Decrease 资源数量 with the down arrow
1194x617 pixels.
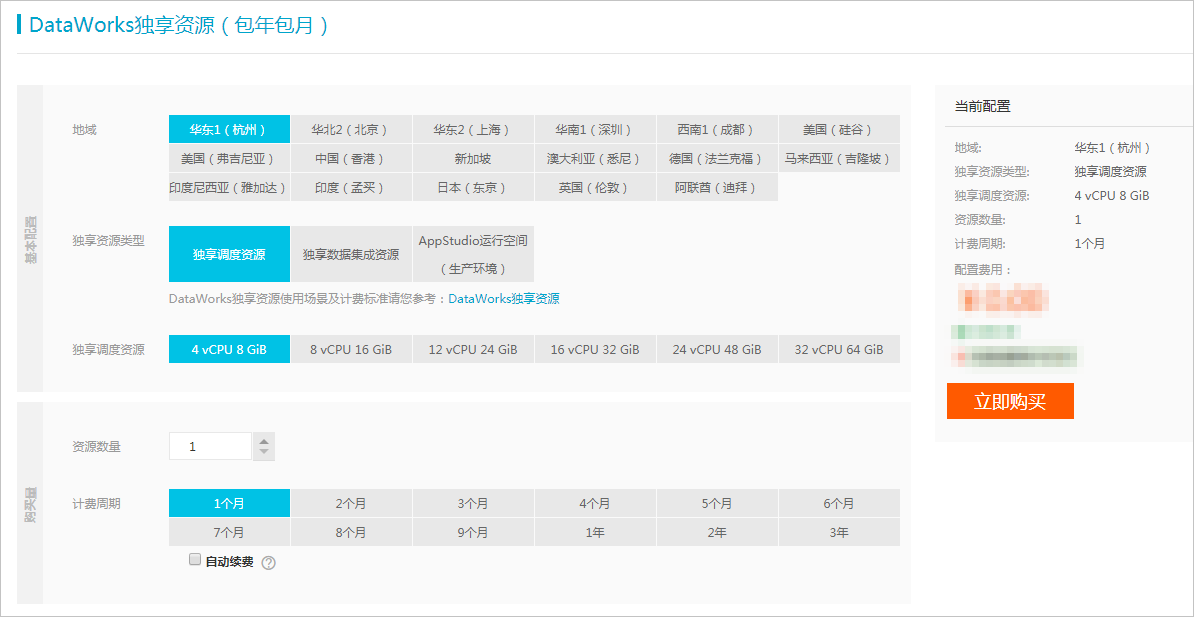click(x=263, y=452)
